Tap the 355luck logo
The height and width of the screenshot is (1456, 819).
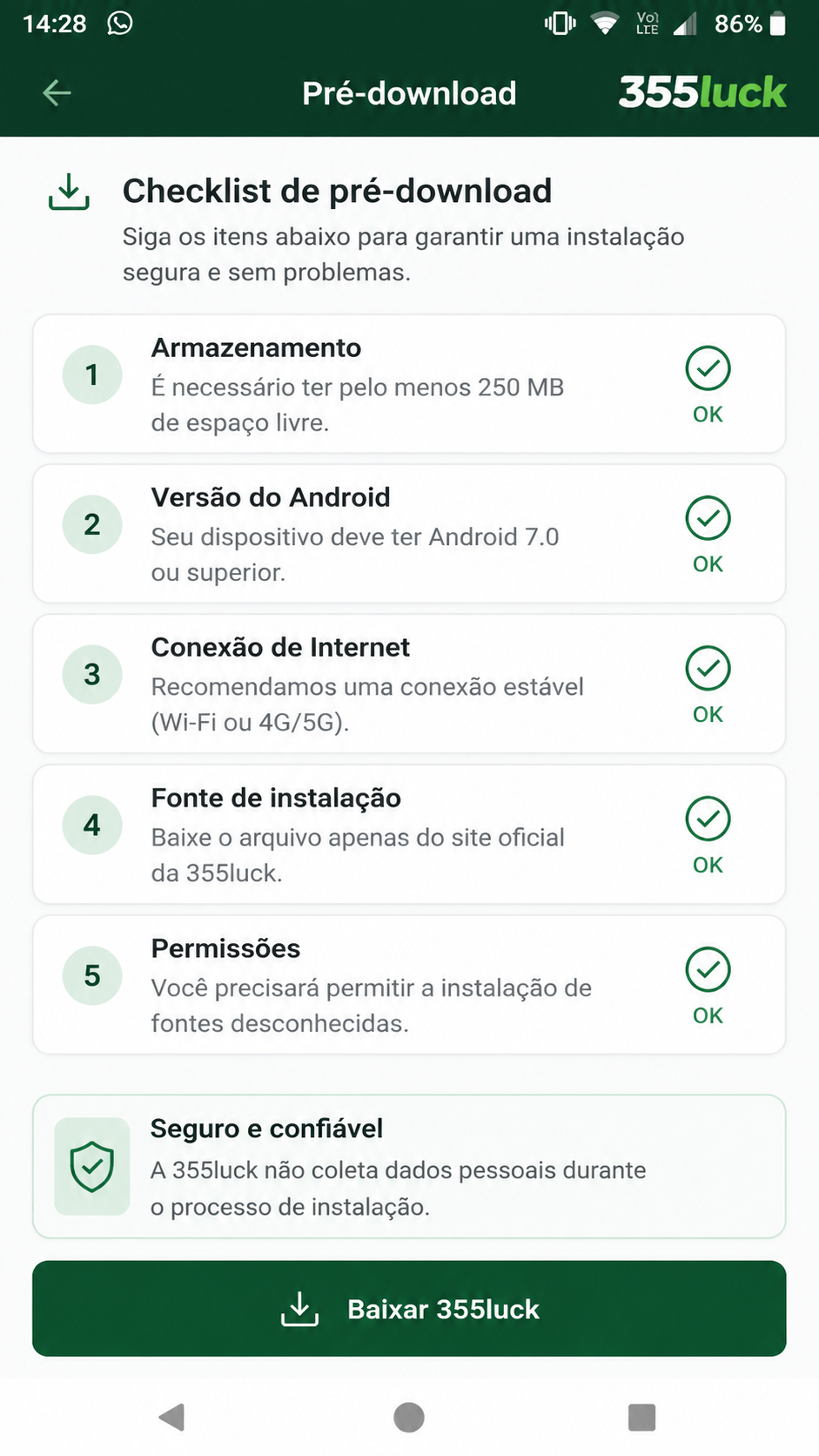(702, 92)
